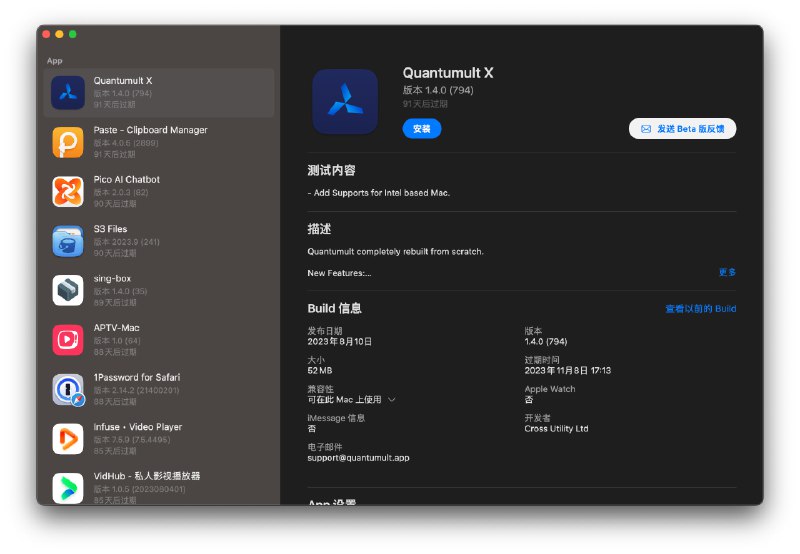Viewport: 800px width, 554px height.
Task: Select Quantumult X row in sidebar
Action: (159, 93)
